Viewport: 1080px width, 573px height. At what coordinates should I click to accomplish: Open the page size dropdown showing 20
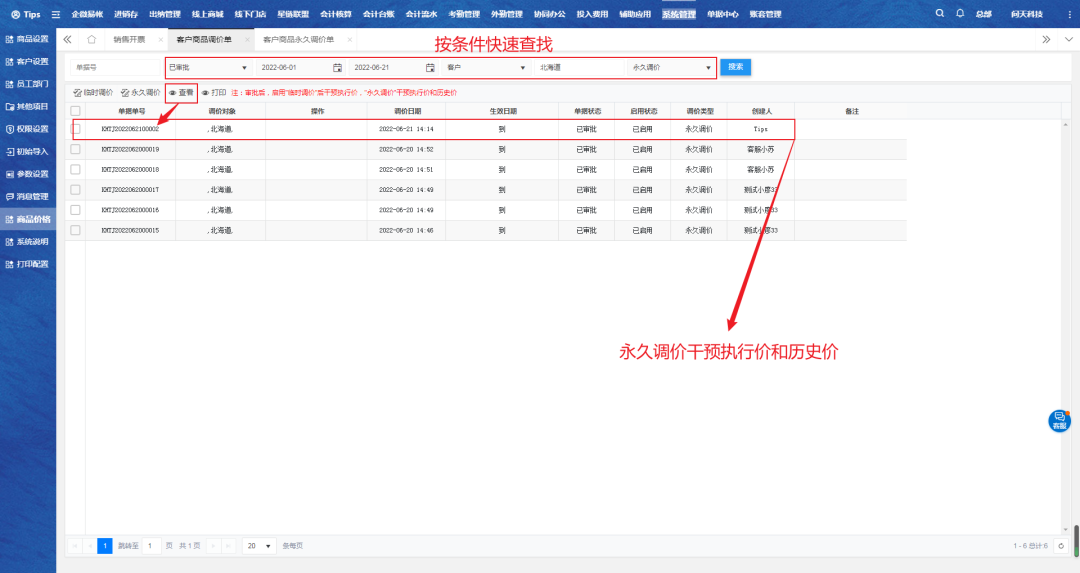[x=260, y=546]
